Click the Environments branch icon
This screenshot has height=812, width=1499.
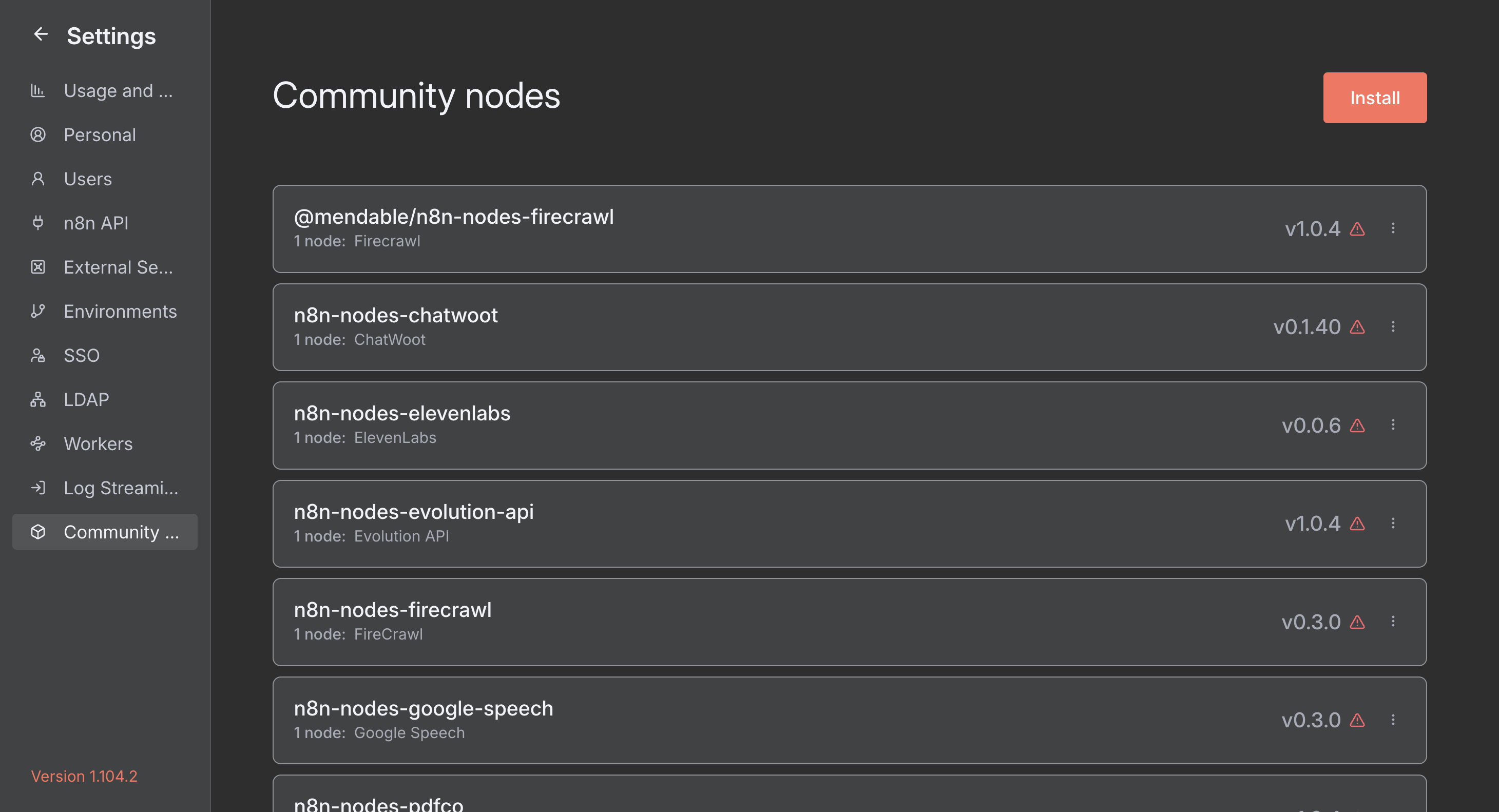38,311
